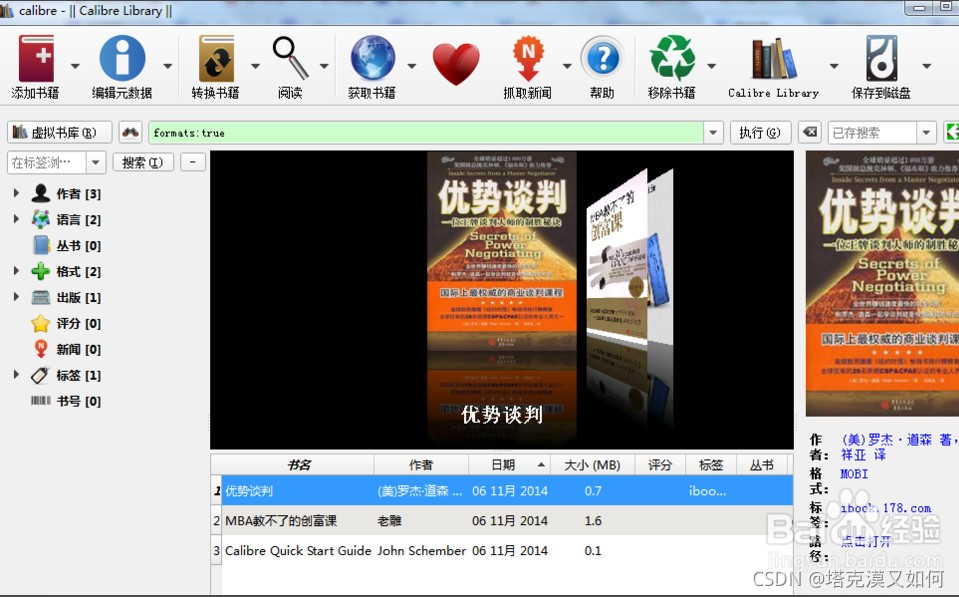959x597 pixels.
Task: Click the book cover in details panel
Action: click(882, 283)
